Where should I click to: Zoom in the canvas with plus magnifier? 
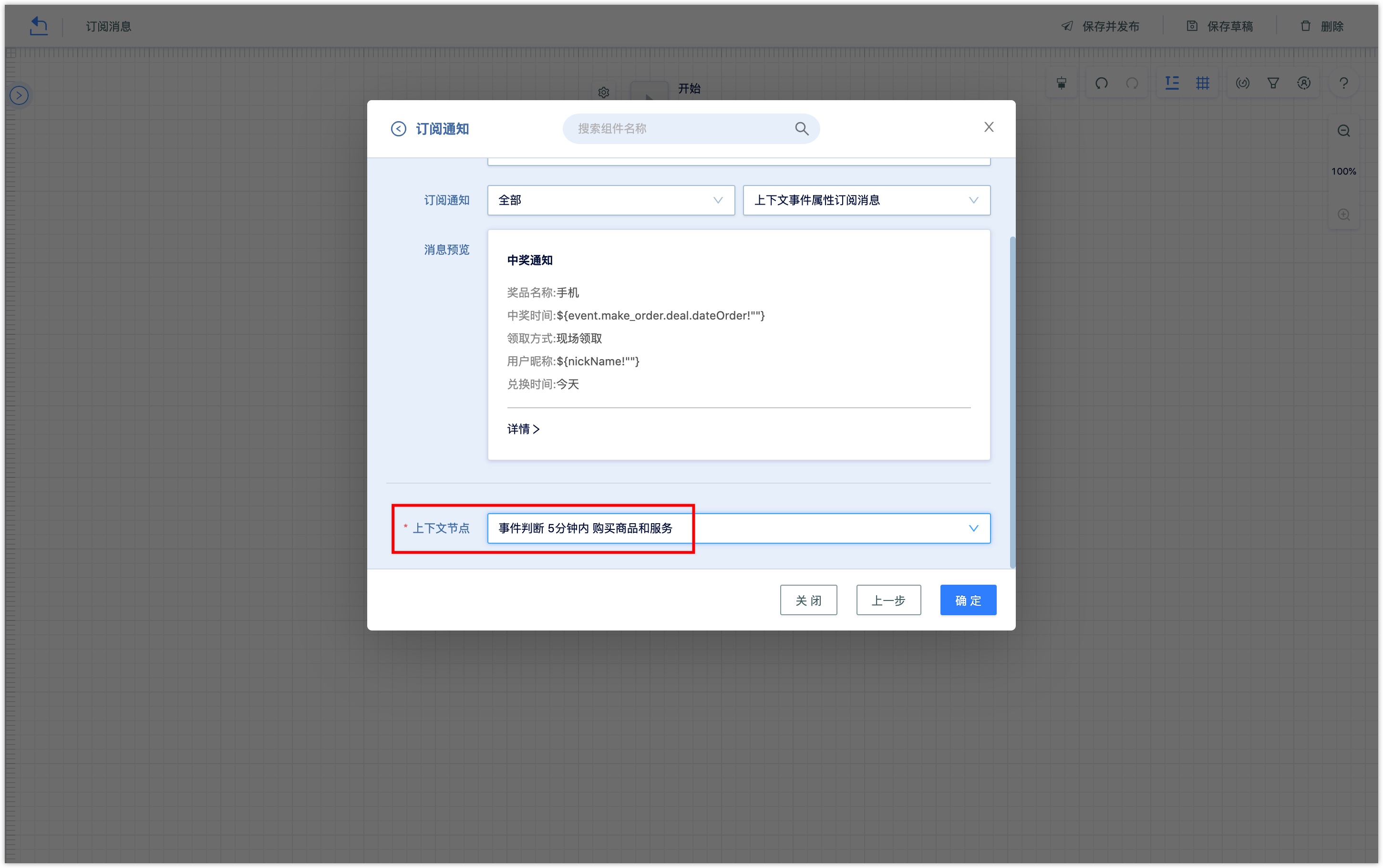[1343, 215]
